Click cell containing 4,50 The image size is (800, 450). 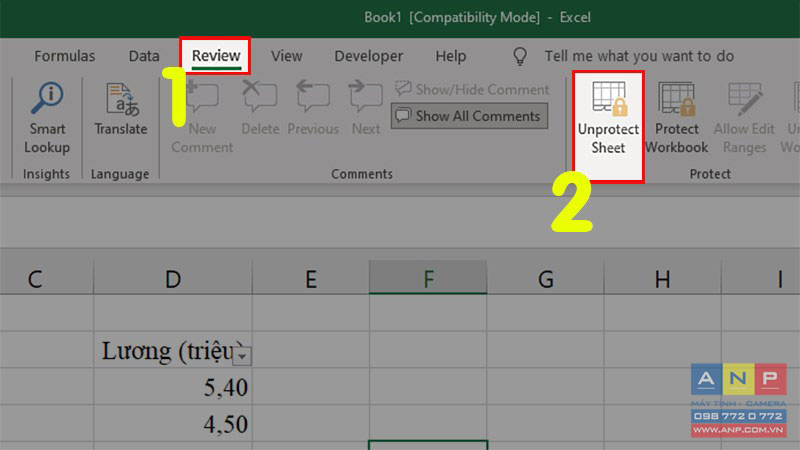(173, 423)
